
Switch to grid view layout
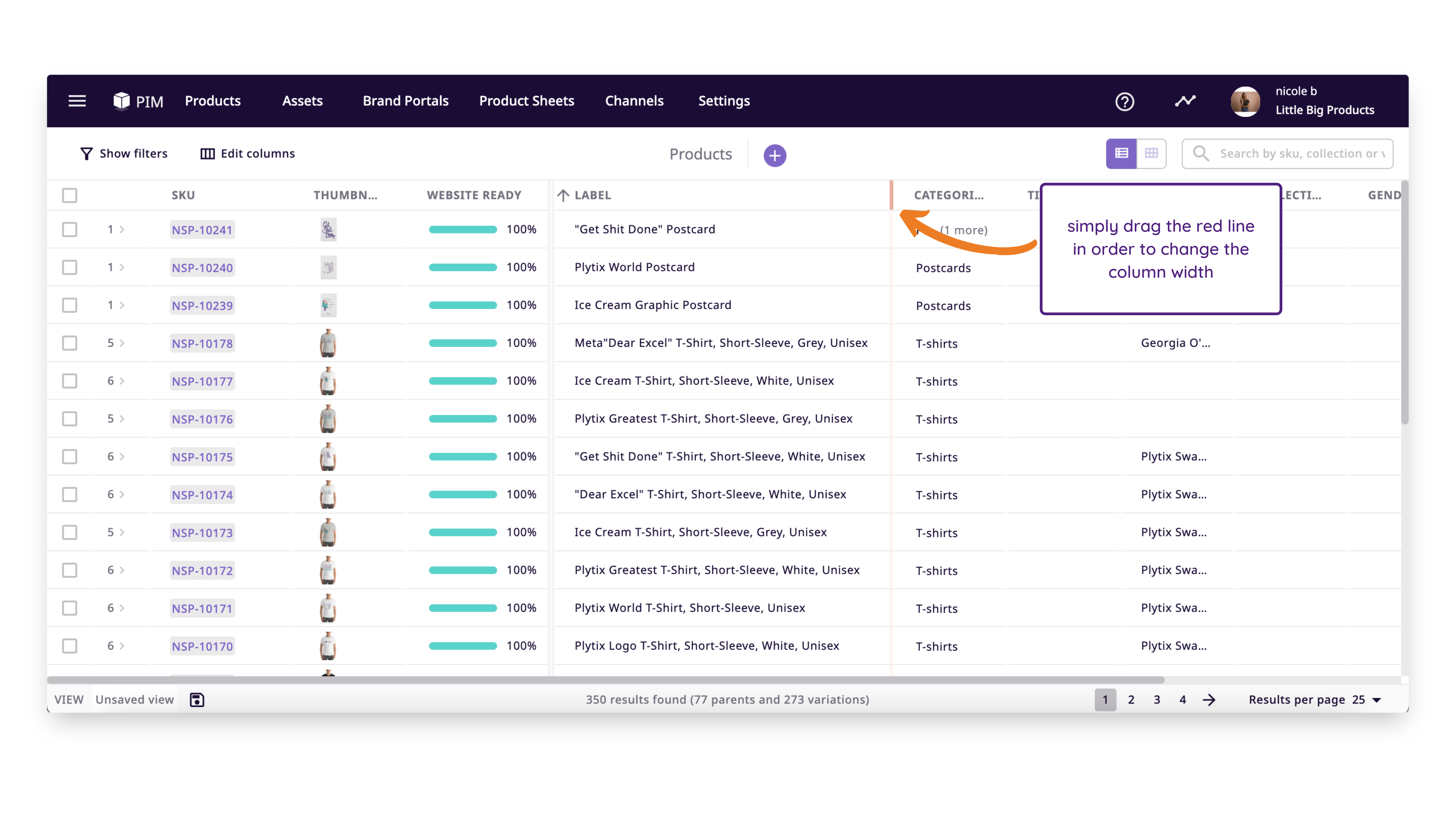coord(1151,153)
